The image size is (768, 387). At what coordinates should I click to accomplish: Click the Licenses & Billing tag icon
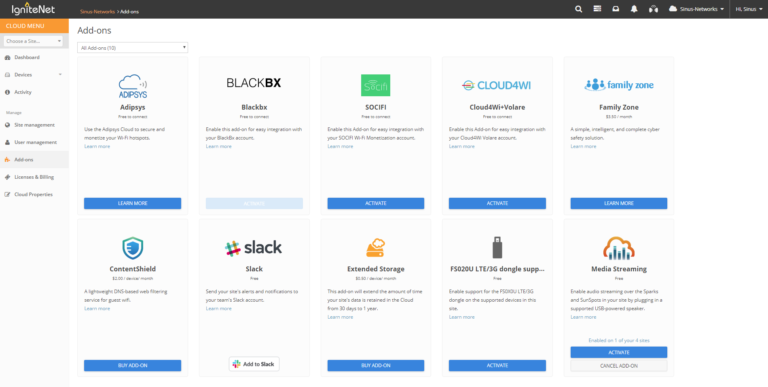click(7, 177)
